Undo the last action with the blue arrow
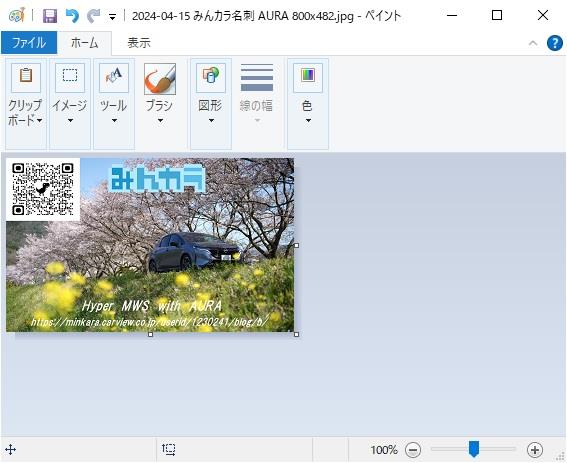Viewport: 567px width, 463px height. coord(72,16)
